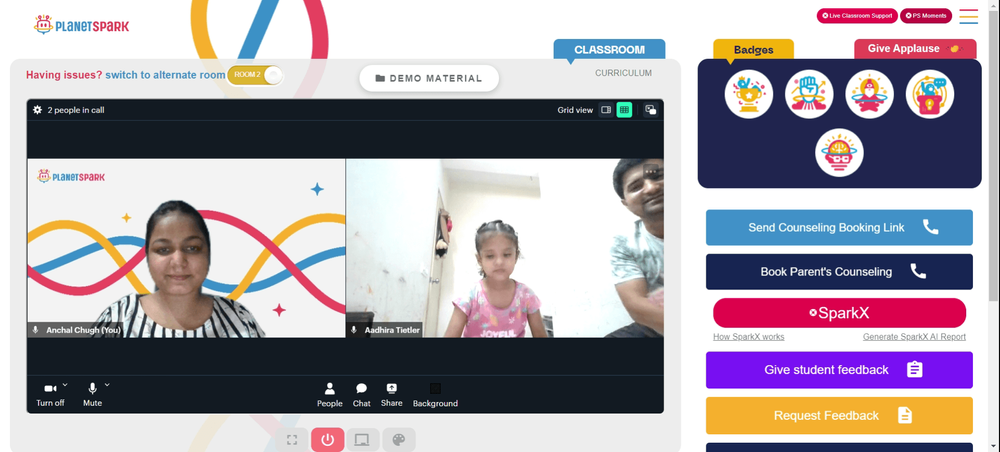Open more options on Aadhira's video

(651, 170)
